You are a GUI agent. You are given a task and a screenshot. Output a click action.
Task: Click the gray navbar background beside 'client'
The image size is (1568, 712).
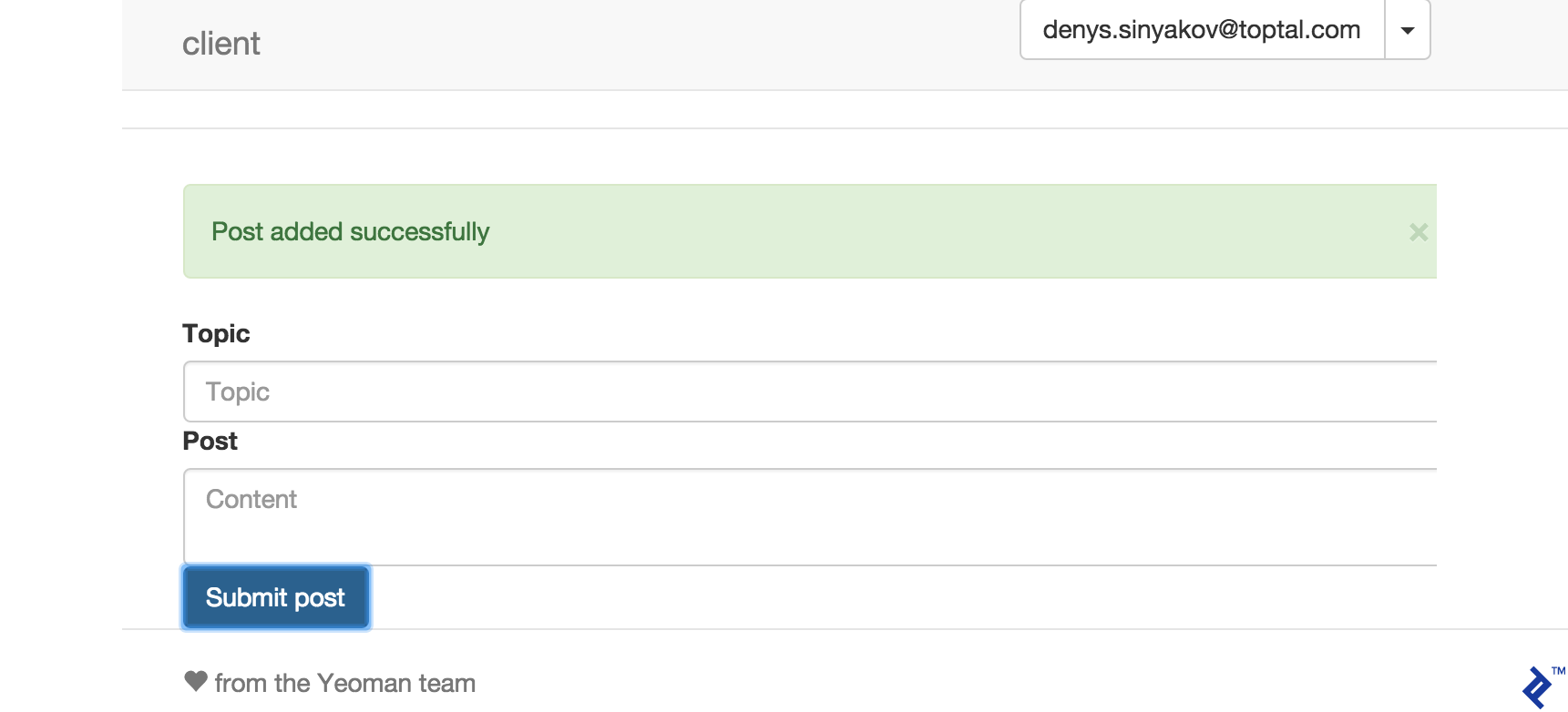coord(638,44)
